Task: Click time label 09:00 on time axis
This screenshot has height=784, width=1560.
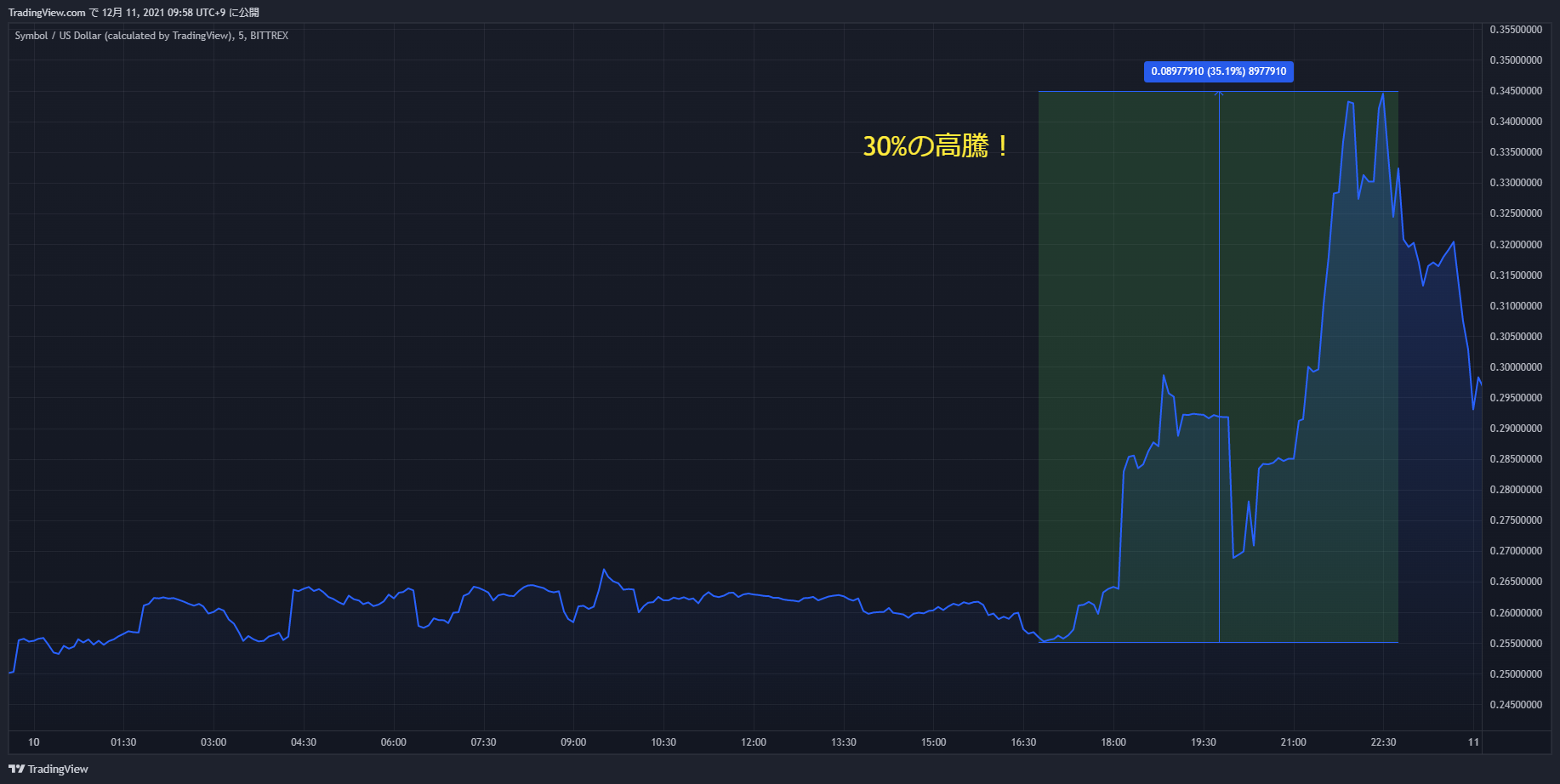Action: click(573, 742)
